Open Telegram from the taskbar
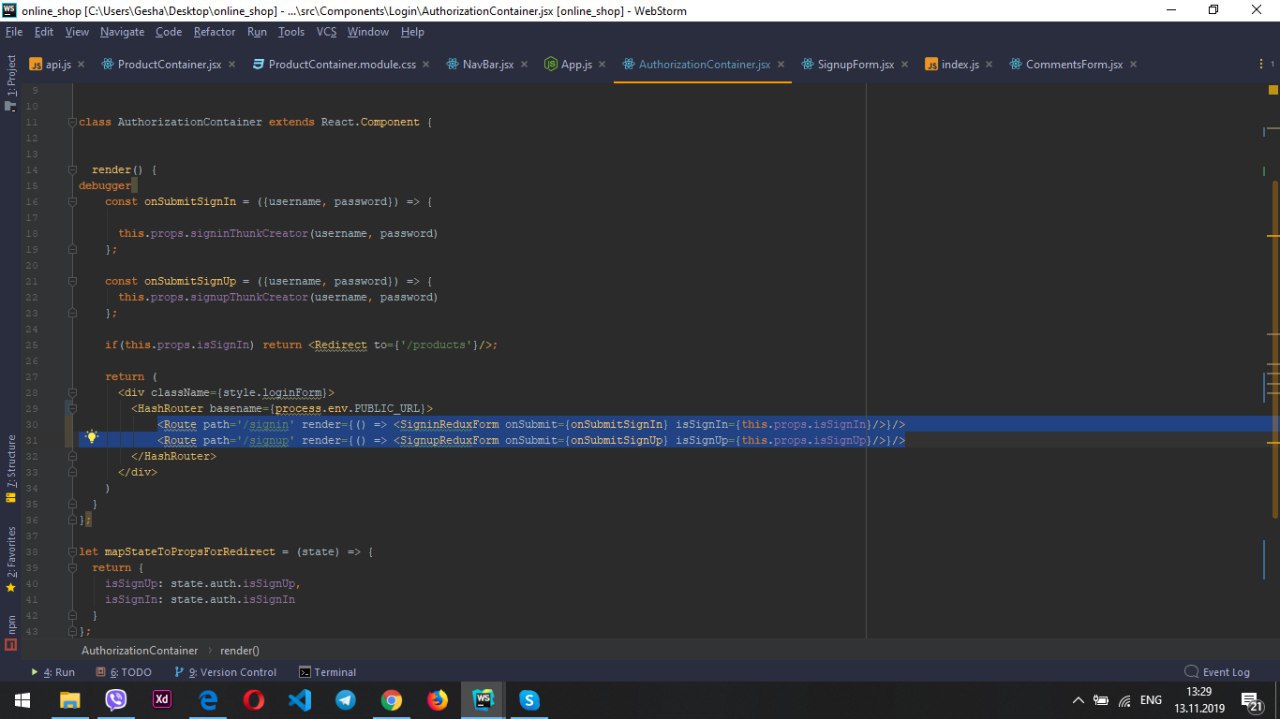Screen dimensions: 1280x719 (x=345, y=700)
